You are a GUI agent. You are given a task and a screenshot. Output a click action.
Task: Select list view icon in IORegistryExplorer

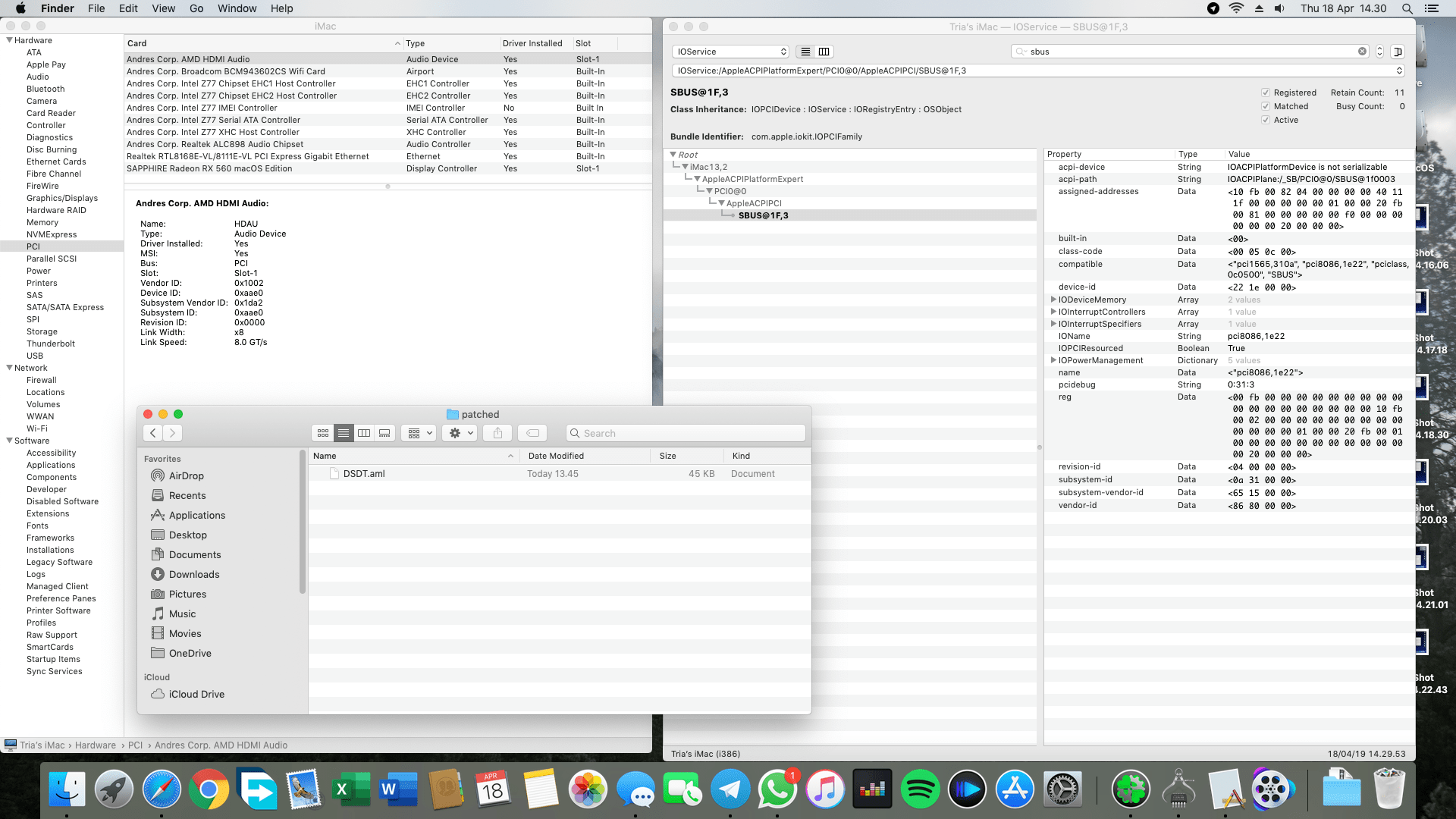tap(805, 52)
